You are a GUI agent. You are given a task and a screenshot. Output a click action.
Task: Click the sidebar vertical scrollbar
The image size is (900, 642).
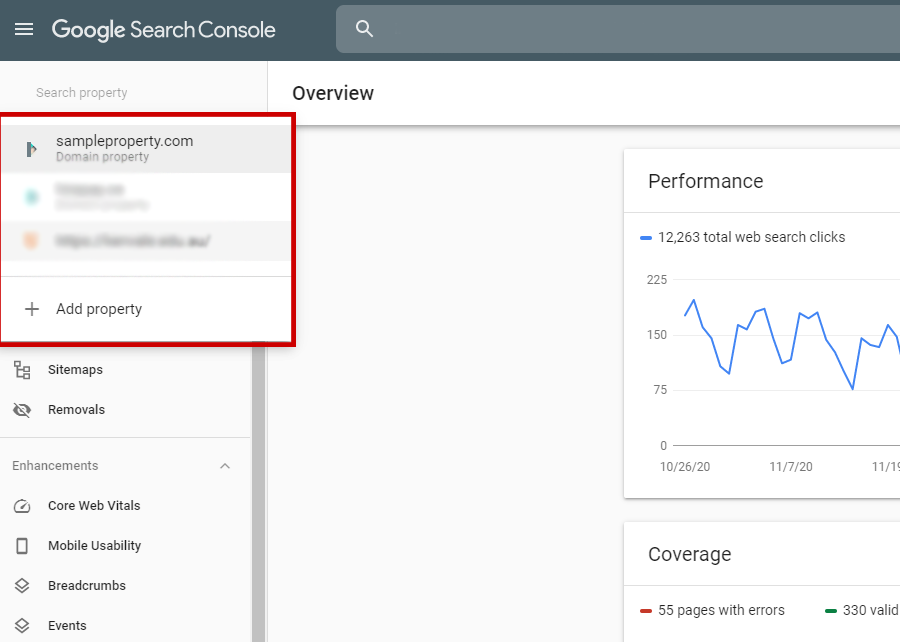[x=258, y=492]
